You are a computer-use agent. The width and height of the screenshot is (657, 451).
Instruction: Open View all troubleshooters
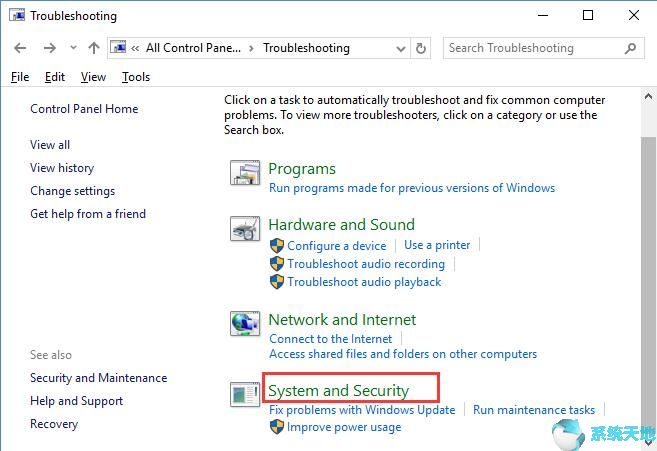click(x=50, y=145)
